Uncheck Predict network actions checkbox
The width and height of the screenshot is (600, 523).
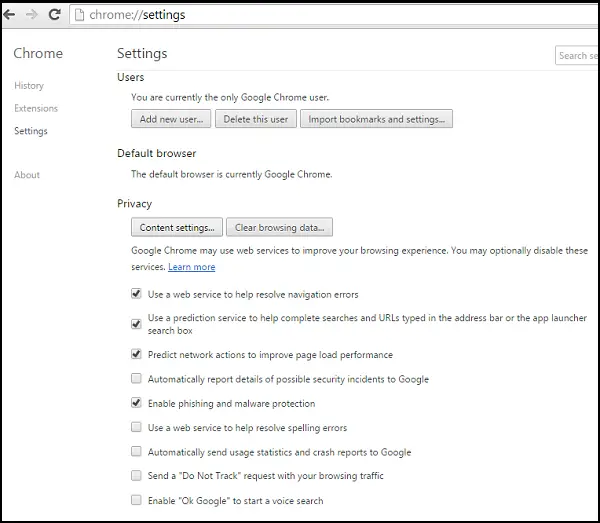coord(136,354)
